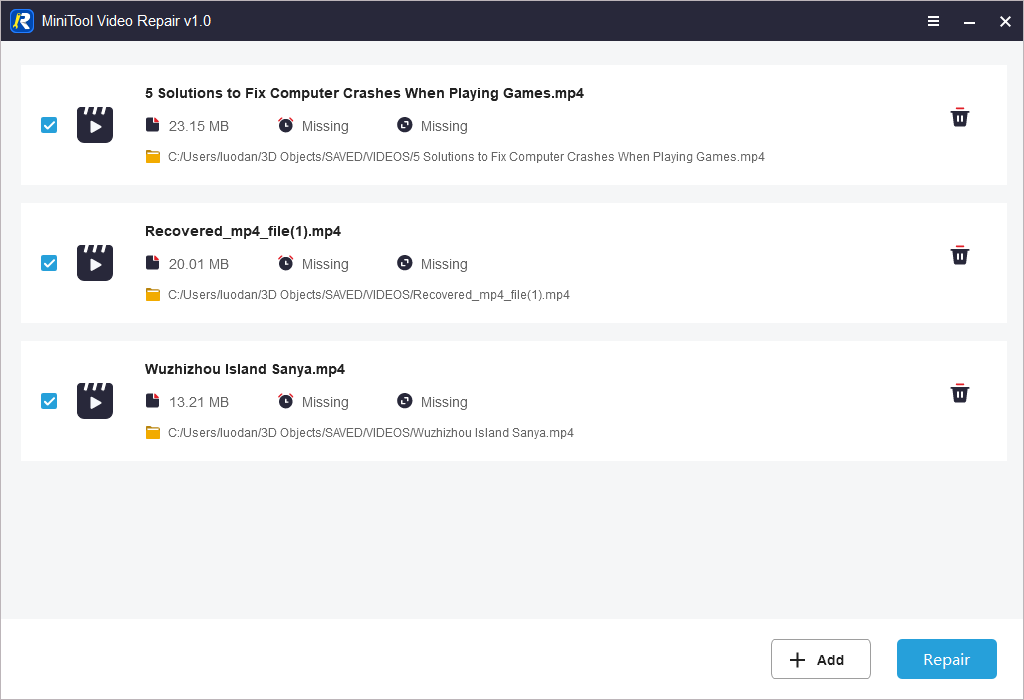This screenshot has width=1024, height=700.
Task: Minimize the MiniTool Video Repair window
Action: (x=969, y=21)
